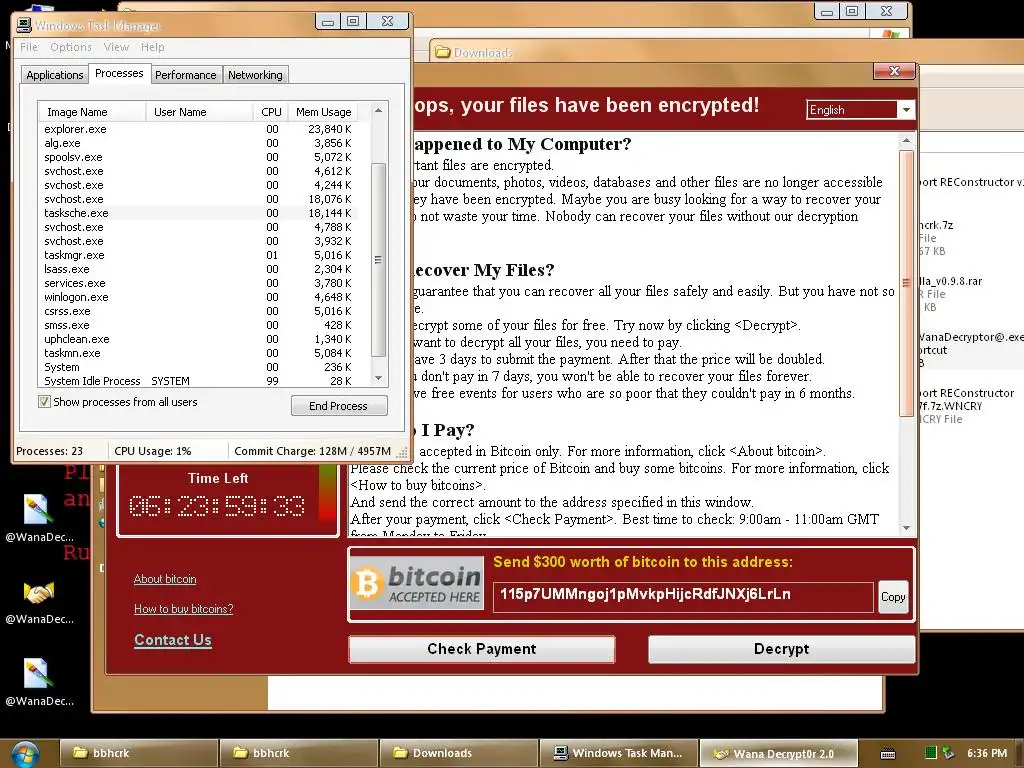Switch to the Performance tab
Screen dimensions: 1024x768
pyautogui.click(x=185, y=75)
